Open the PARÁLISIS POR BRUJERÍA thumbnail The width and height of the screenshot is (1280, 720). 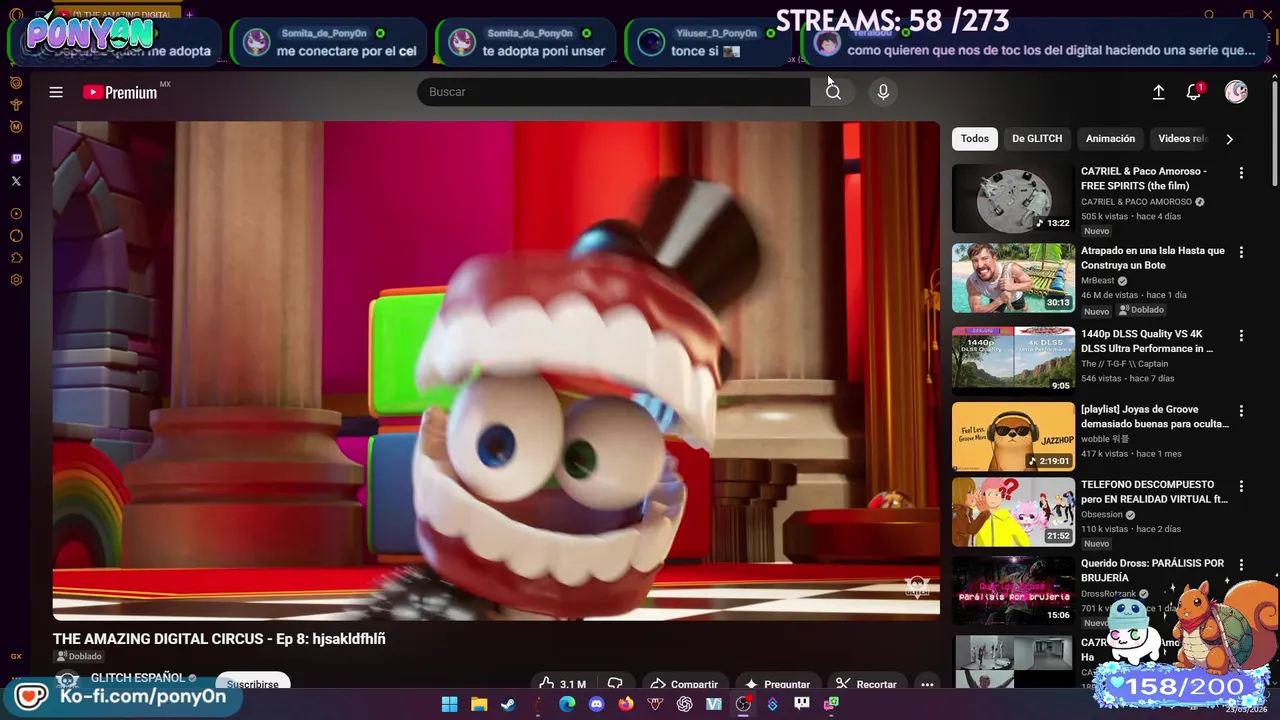(x=1013, y=590)
